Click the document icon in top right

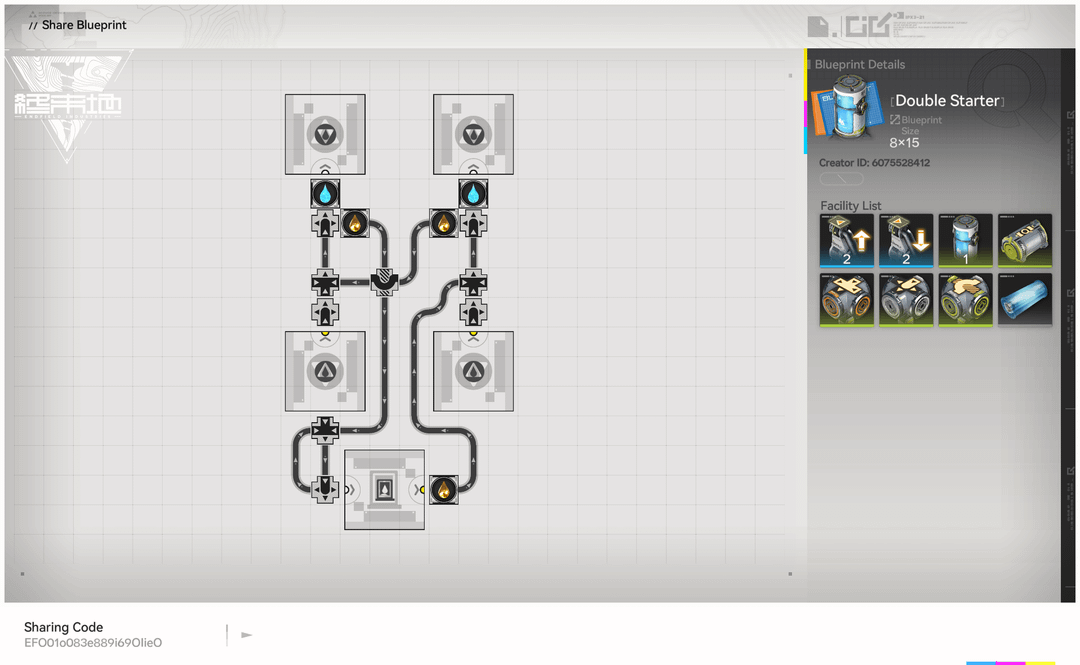coord(818,27)
